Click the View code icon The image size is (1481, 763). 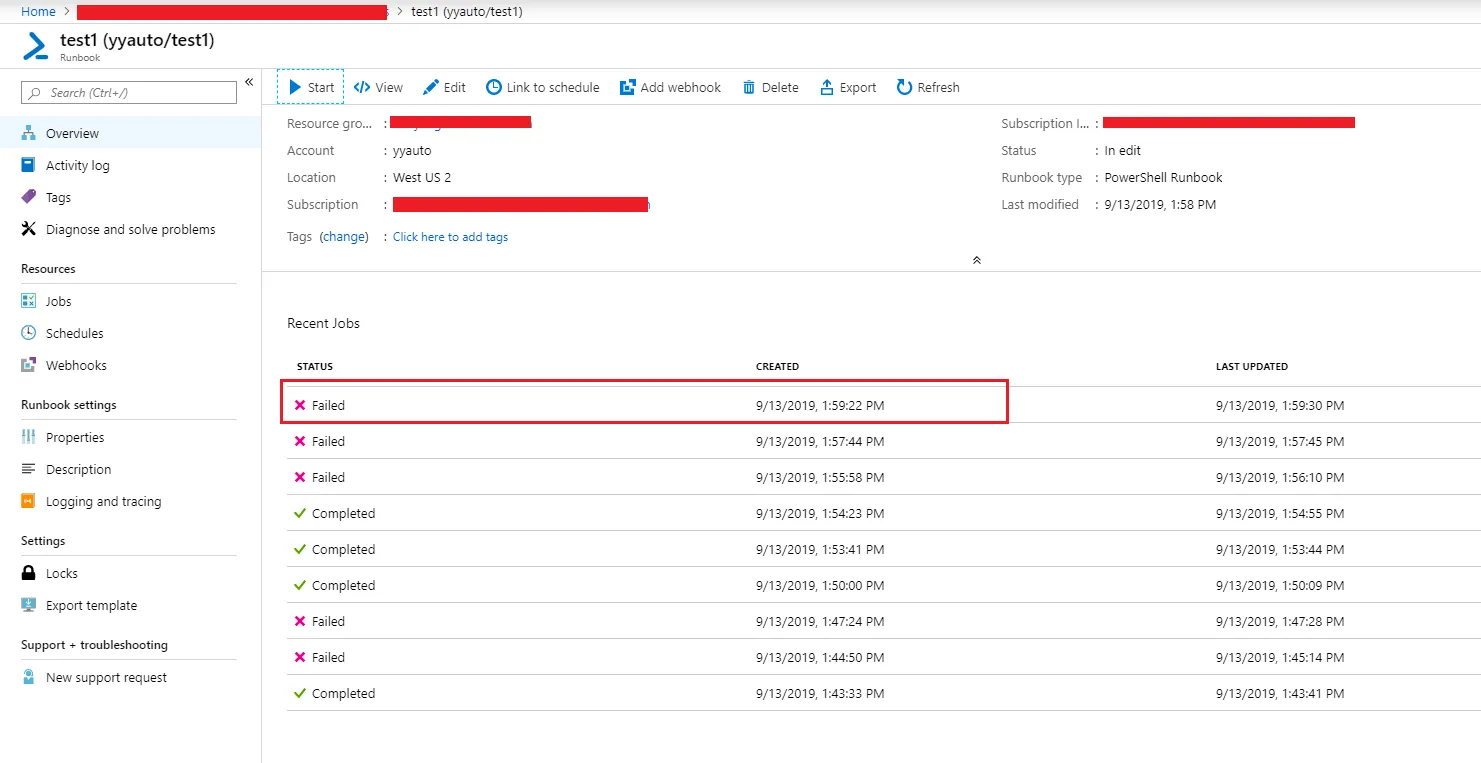coord(362,87)
